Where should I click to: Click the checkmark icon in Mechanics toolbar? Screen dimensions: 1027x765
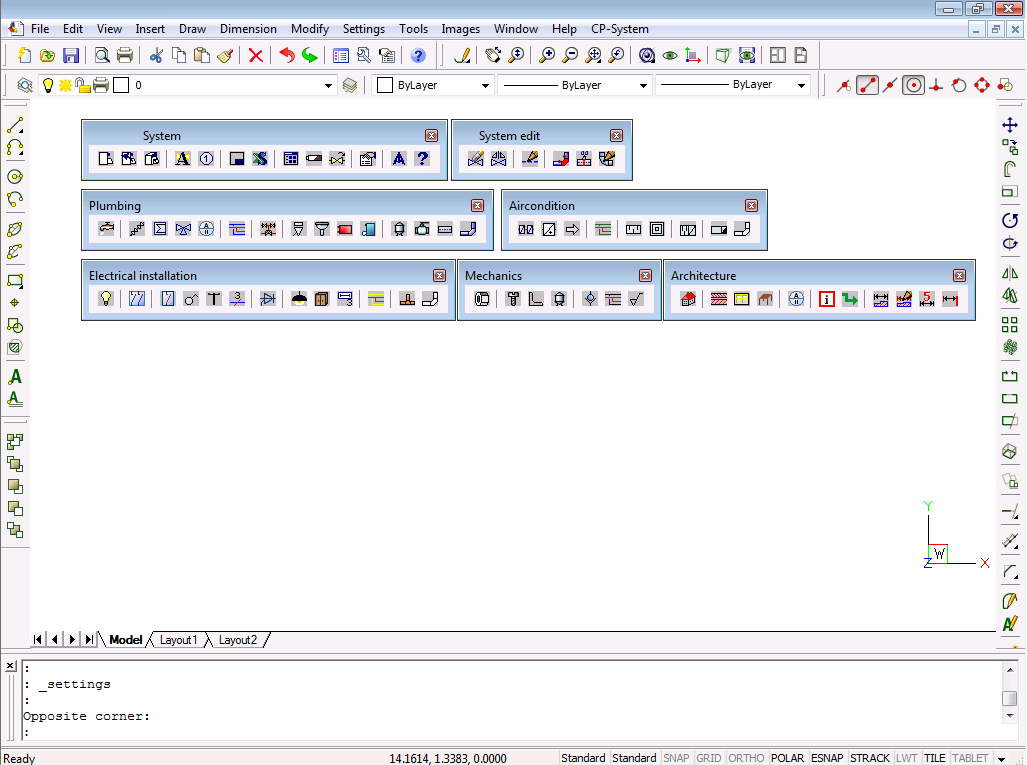coord(636,299)
